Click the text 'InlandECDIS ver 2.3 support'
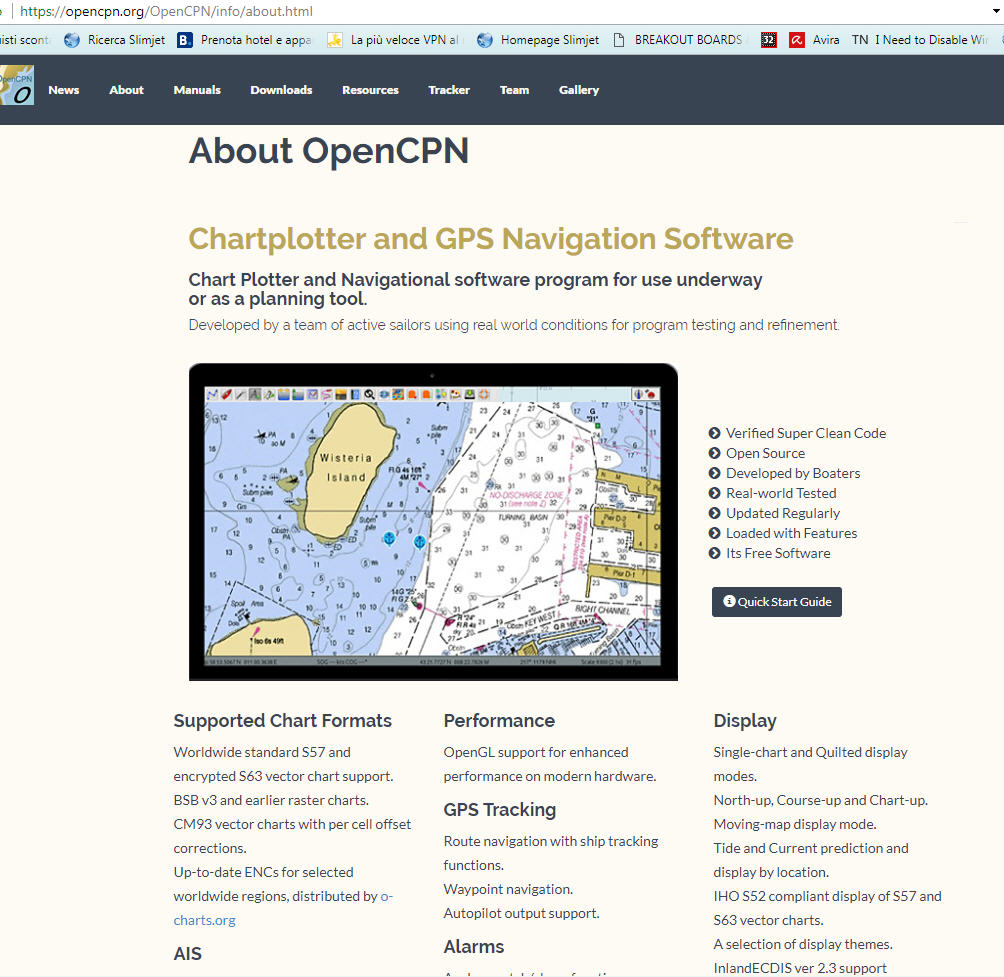Viewport: 1004px width, 977px height. [x=800, y=968]
